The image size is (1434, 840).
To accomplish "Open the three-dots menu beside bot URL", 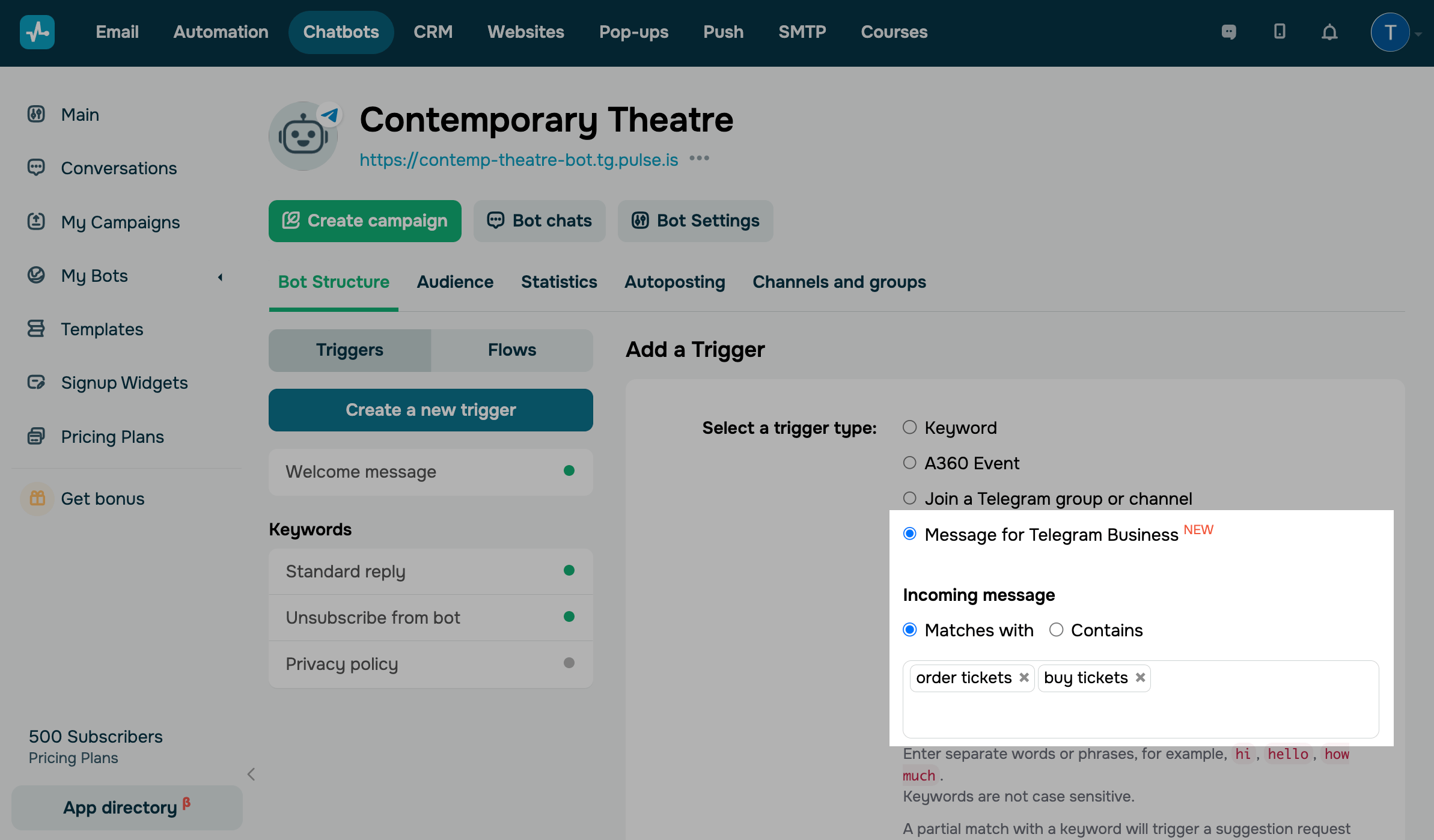I will point(699,159).
